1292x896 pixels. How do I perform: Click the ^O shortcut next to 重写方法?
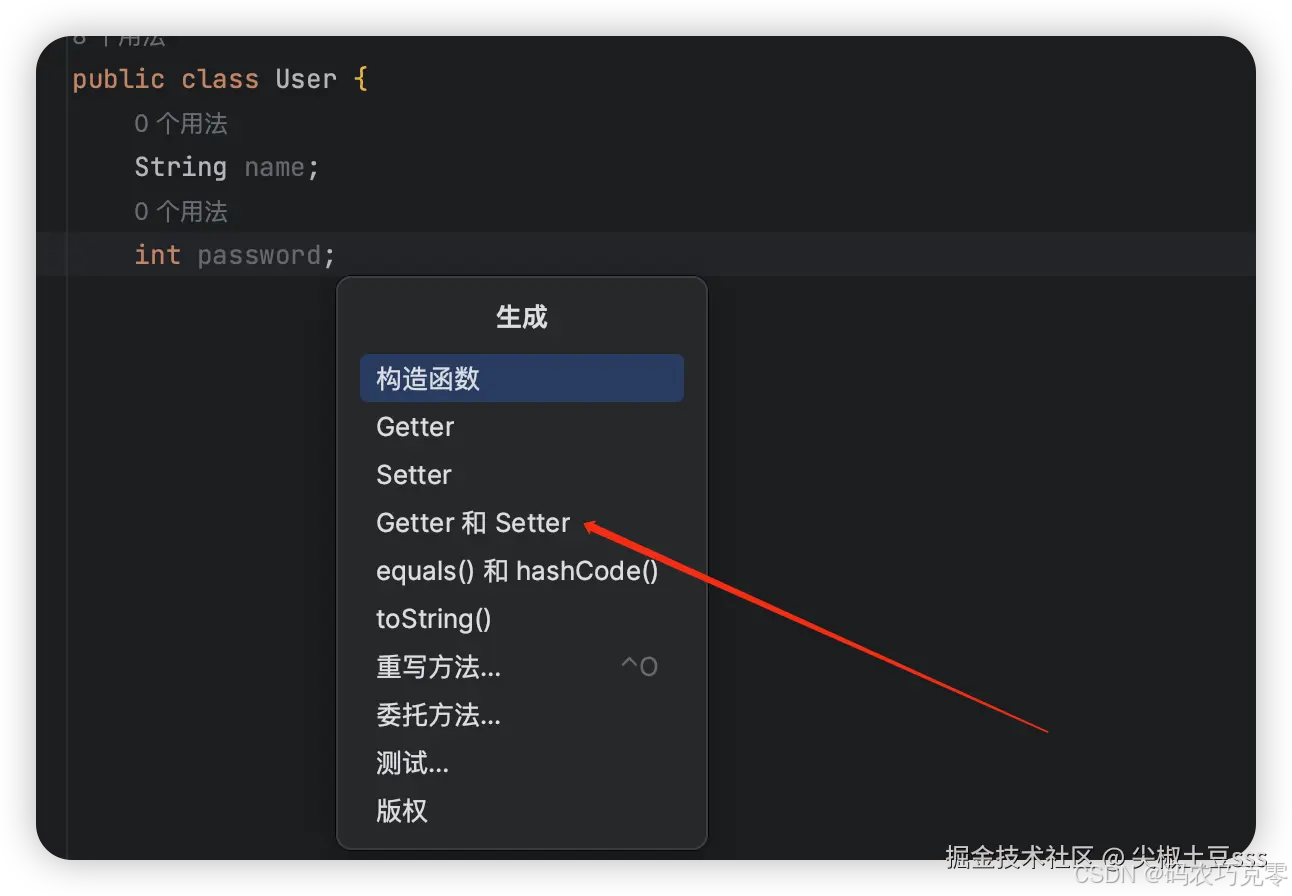[638, 664]
